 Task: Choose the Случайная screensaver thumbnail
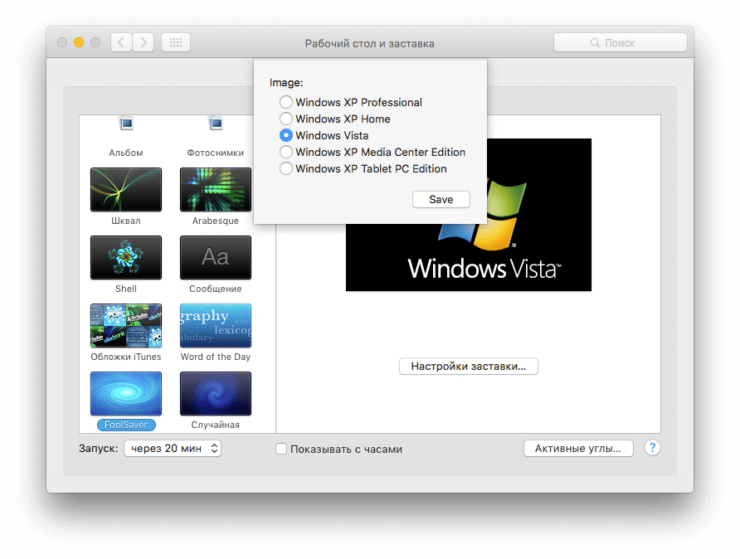click(216, 393)
